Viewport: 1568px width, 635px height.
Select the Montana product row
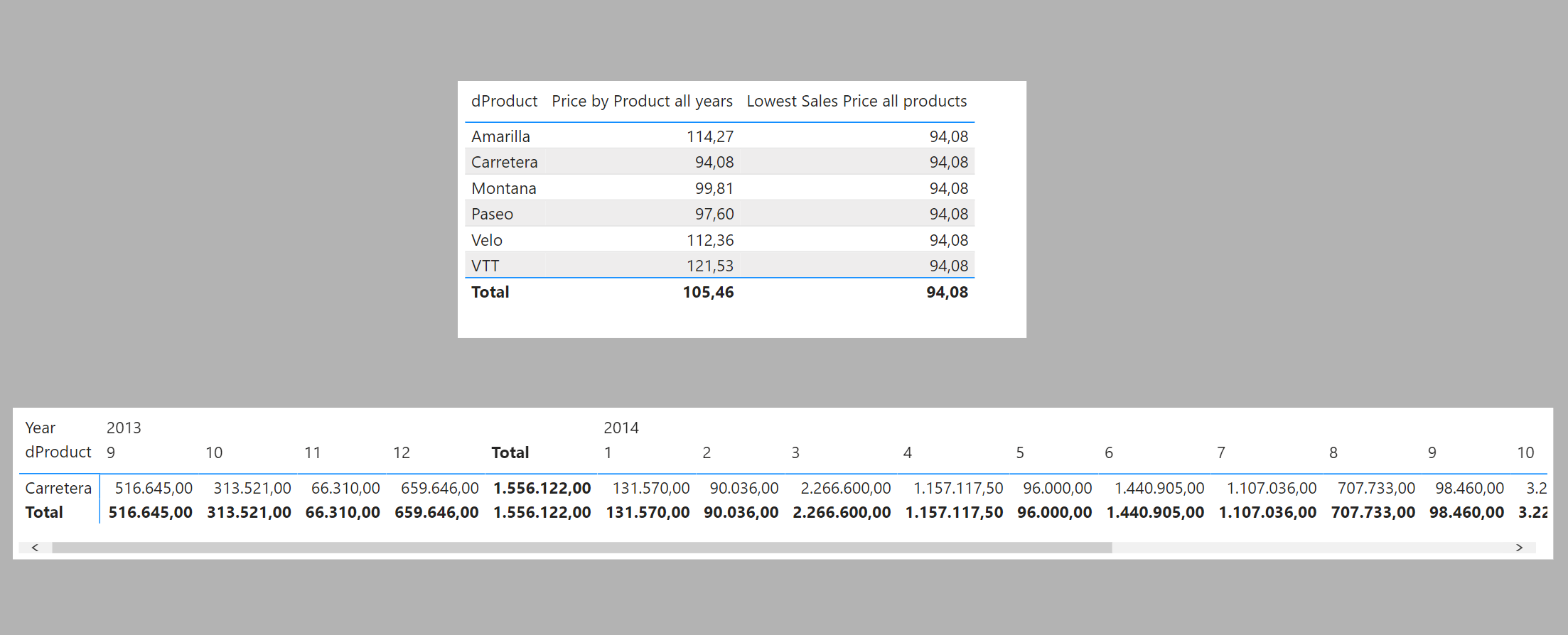tap(719, 188)
